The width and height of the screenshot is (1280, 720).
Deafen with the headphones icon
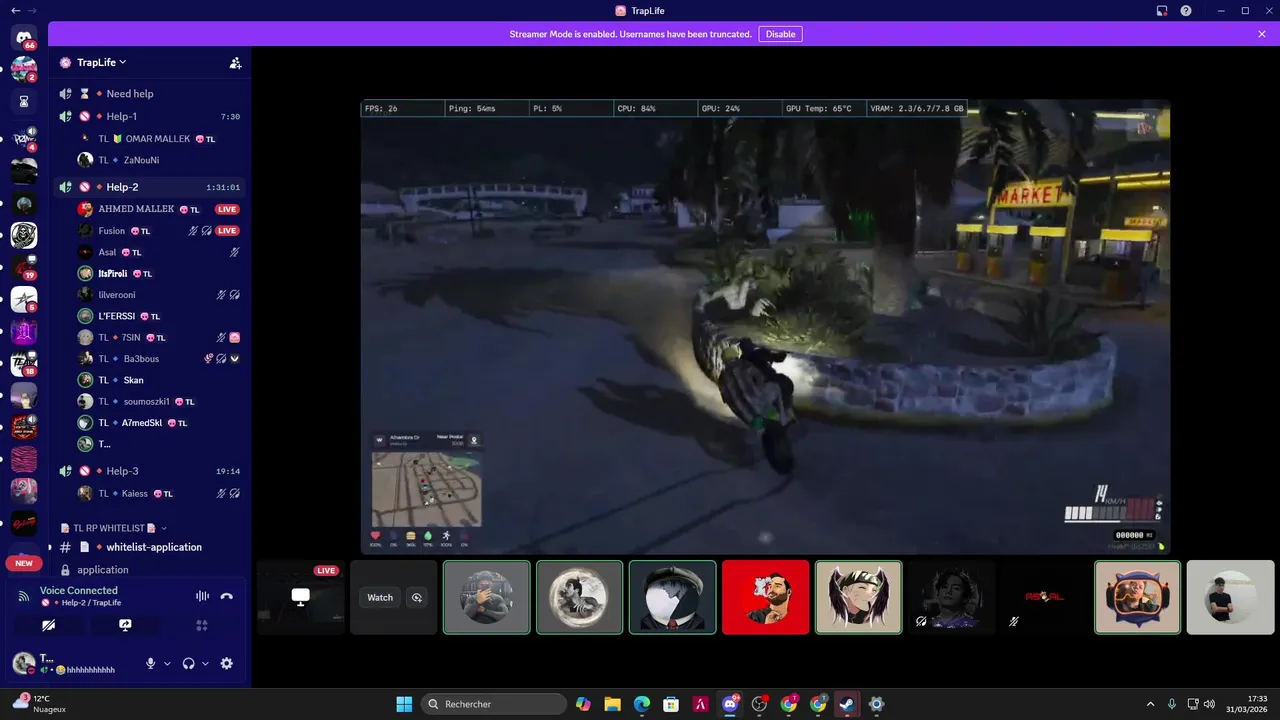tap(188, 663)
